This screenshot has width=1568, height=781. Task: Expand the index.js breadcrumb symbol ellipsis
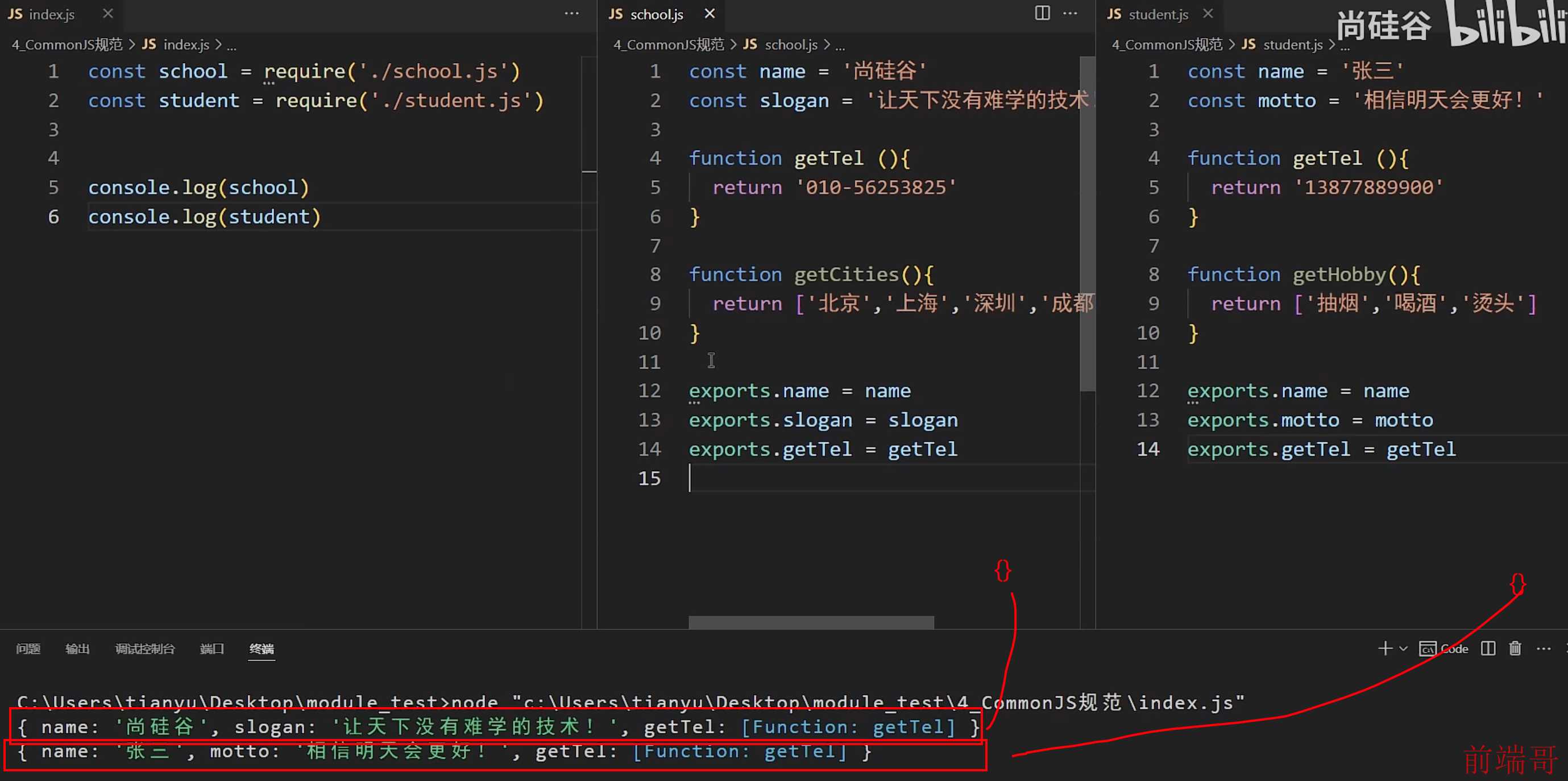click(x=231, y=45)
